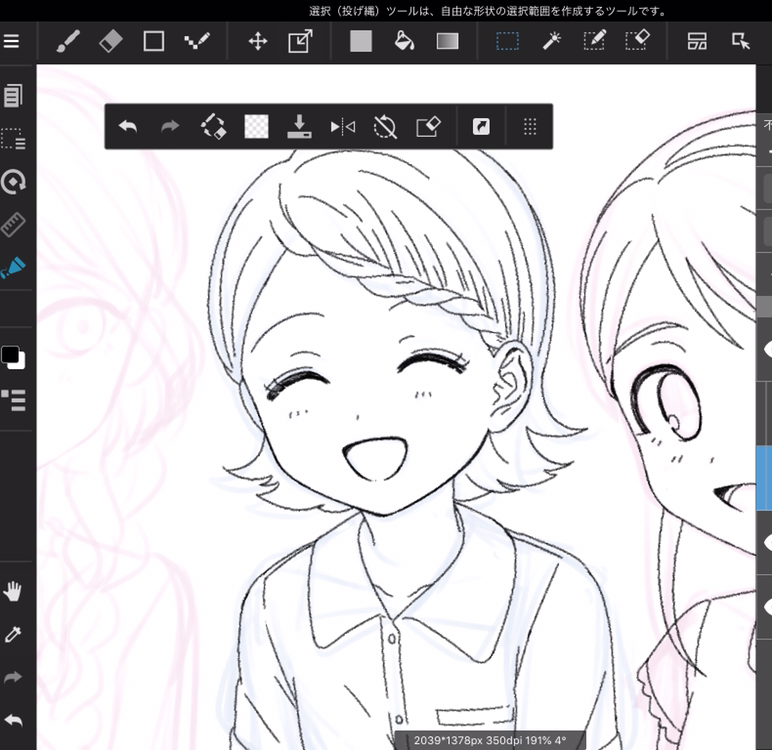Select the Eraser tool in top toolbar
The image size is (772, 750).
(x=110, y=41)
